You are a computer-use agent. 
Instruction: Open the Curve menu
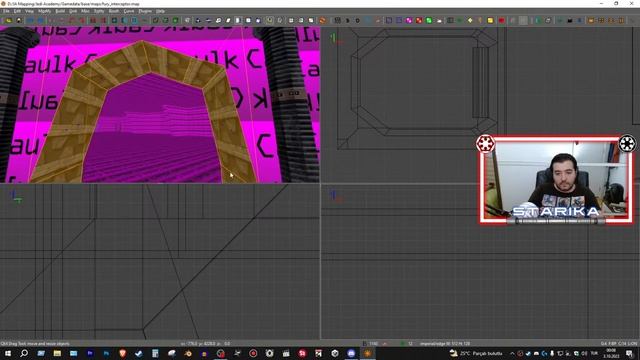click(x=129, y=11)
